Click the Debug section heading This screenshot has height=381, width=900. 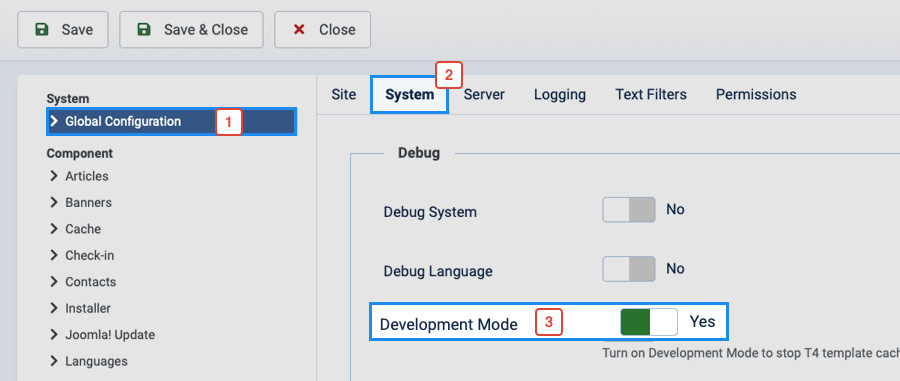(419, 153)
